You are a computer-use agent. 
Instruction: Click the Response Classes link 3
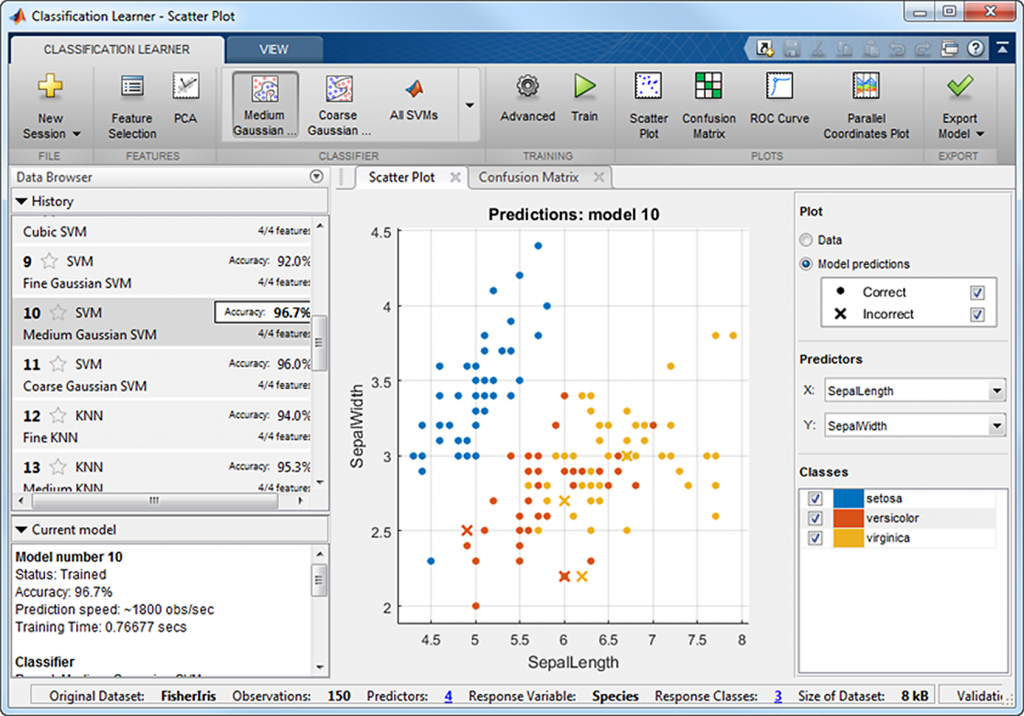(778, 696)
